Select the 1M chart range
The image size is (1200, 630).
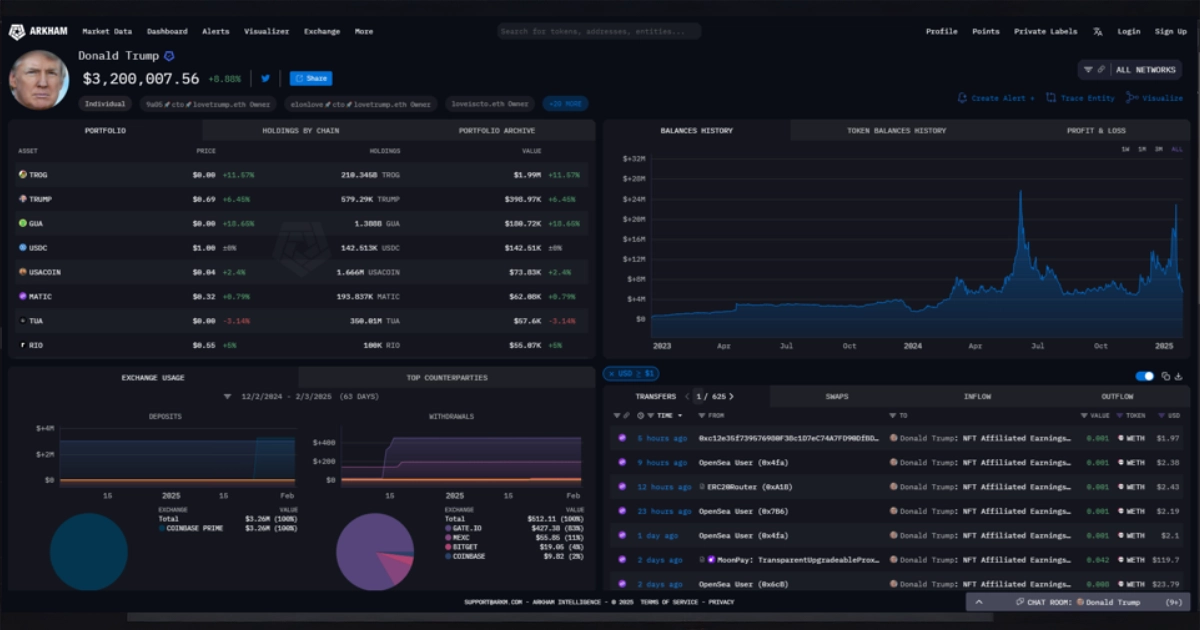tap(1142, 149)
